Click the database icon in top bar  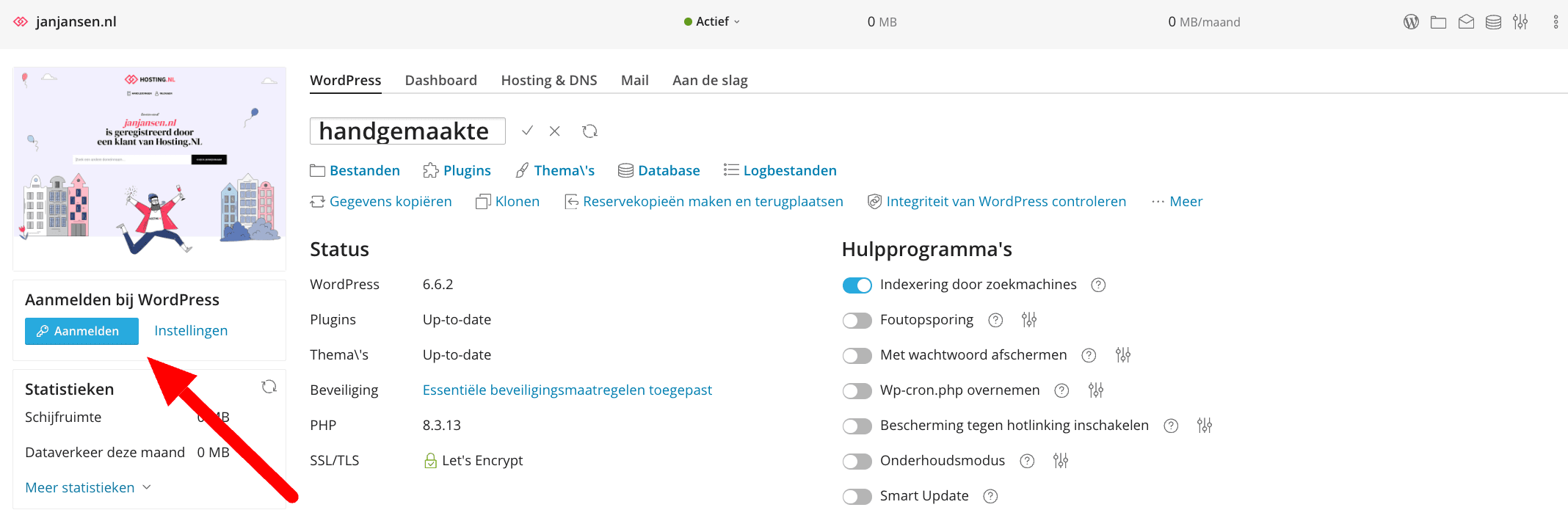[1493, 22]
